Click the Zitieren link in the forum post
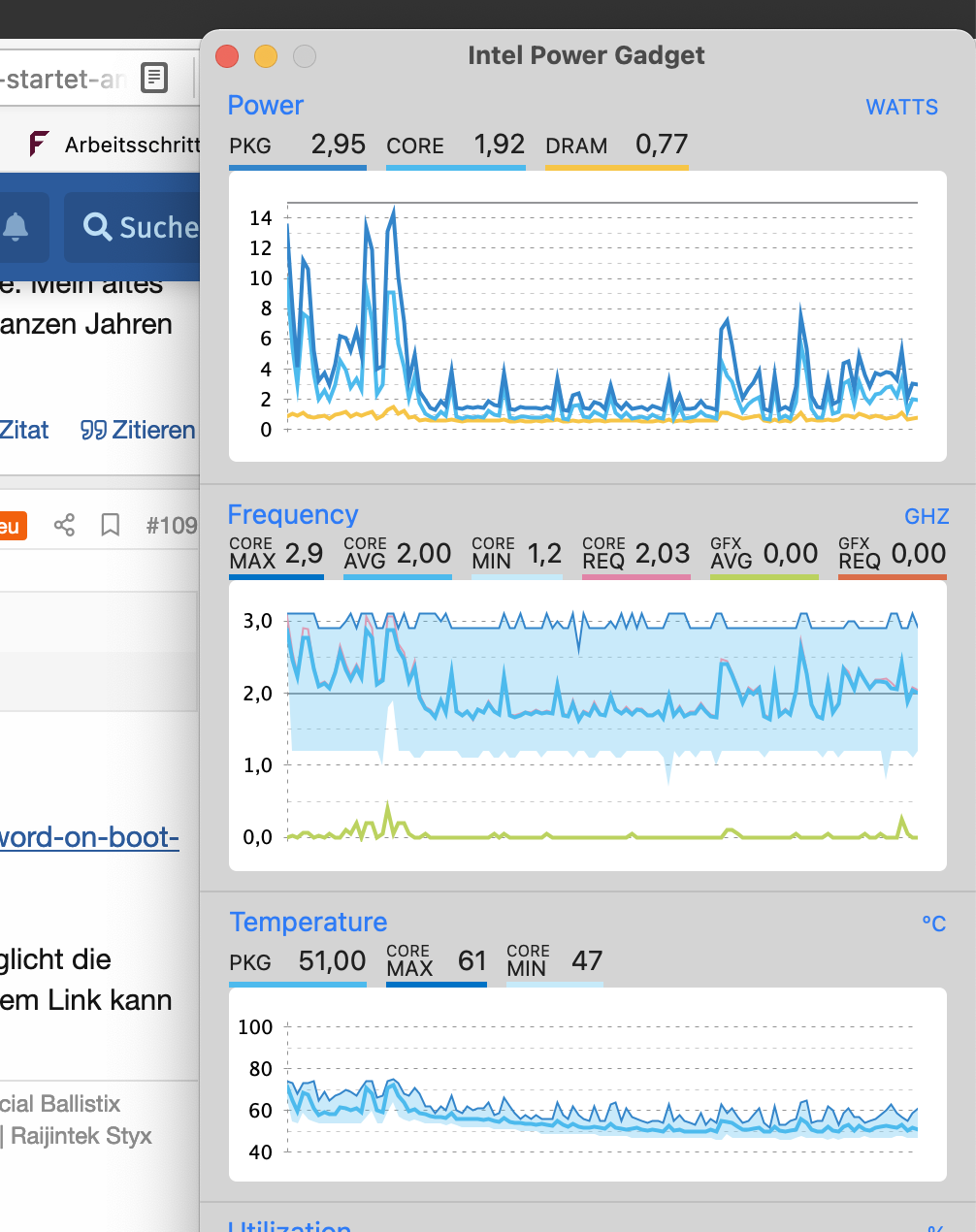This screenshot has width=976, height=1232. (x=138, y=430)
